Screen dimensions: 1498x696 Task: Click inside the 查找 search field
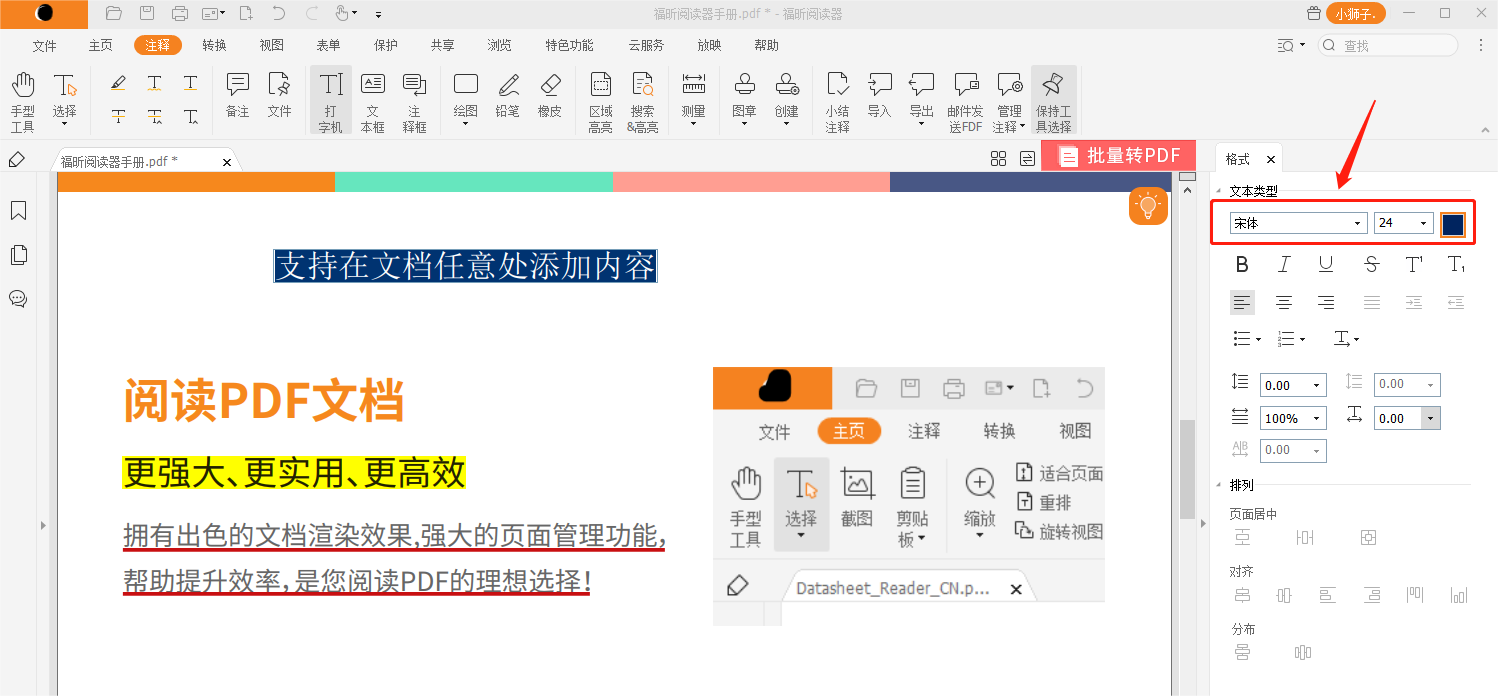point(1395,45)
